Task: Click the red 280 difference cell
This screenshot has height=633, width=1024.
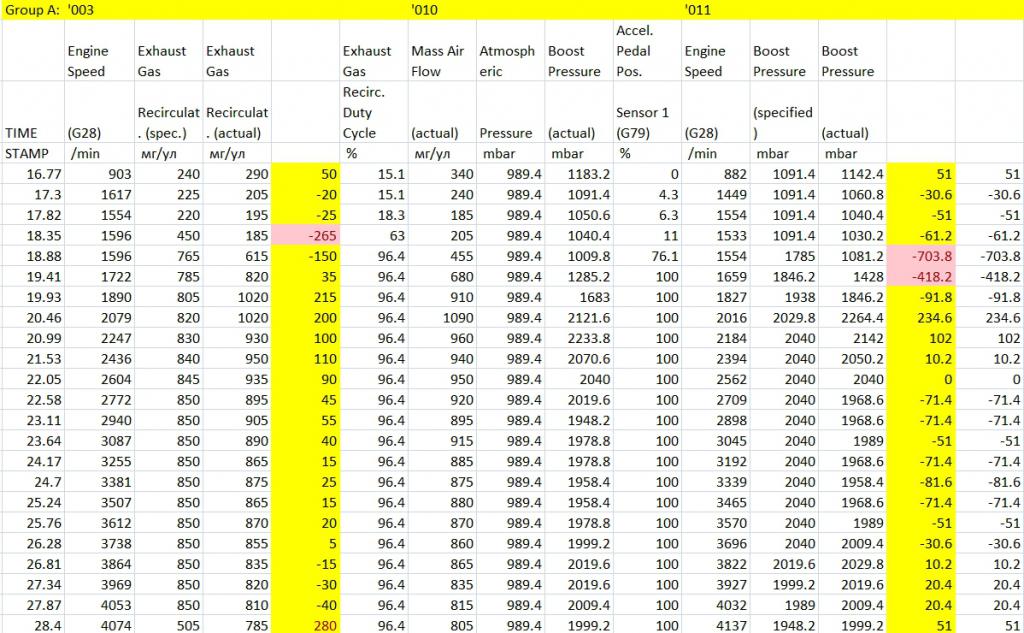Action: (x=305, y=625)
